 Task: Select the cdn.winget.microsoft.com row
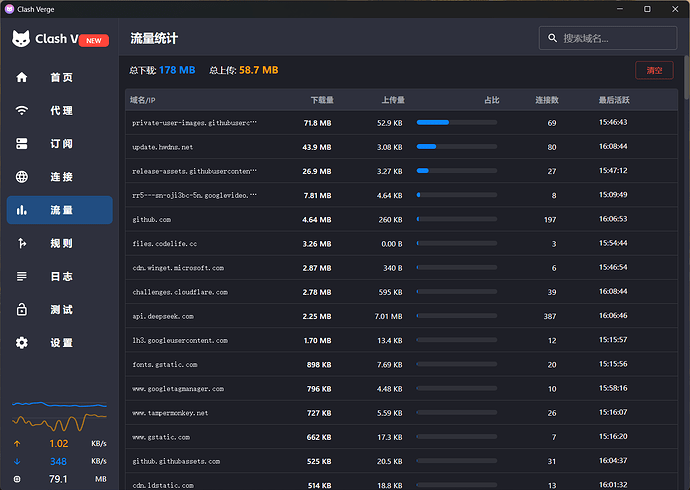coord(401,267)
